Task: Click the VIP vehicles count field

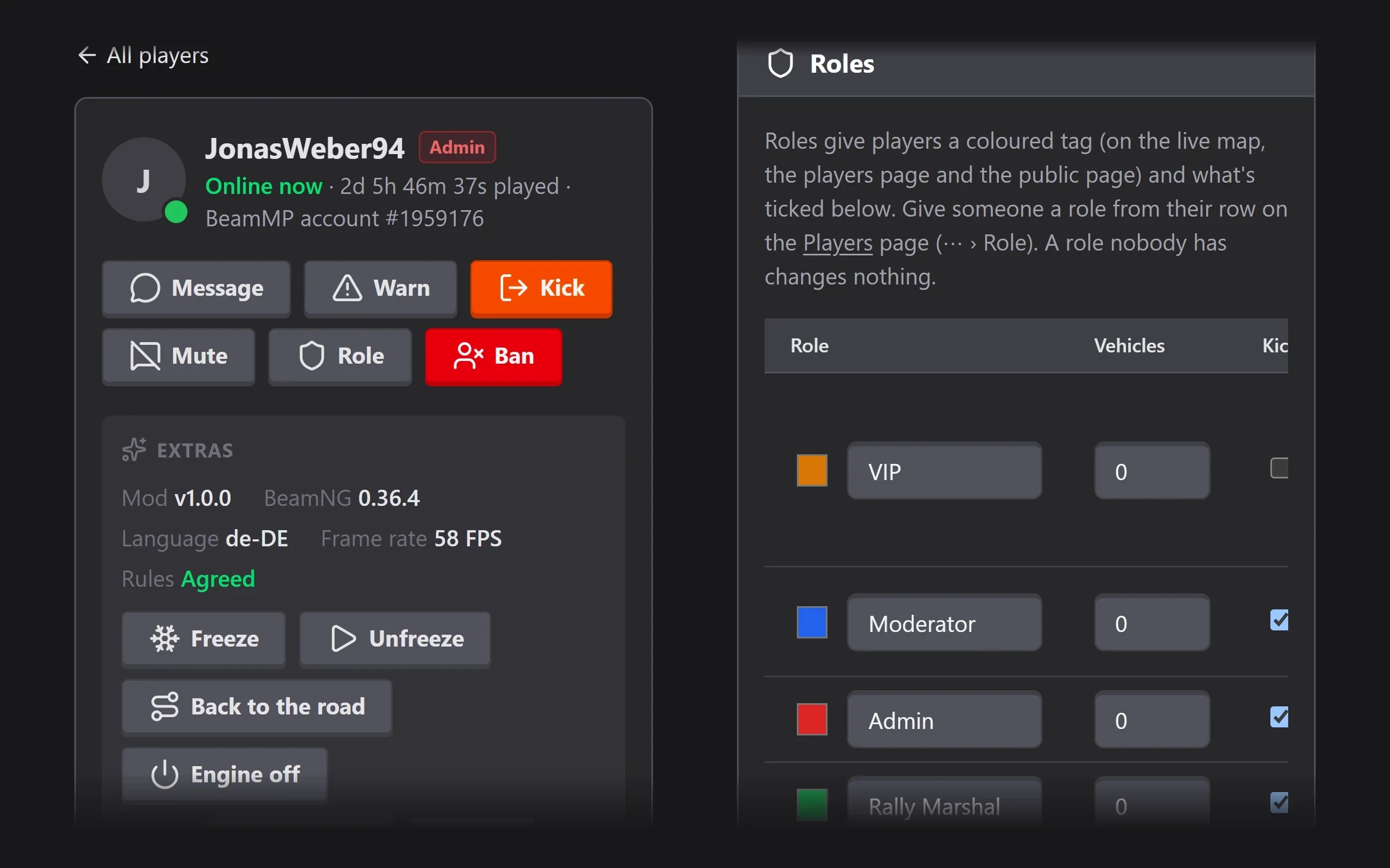Action: 1152,471
